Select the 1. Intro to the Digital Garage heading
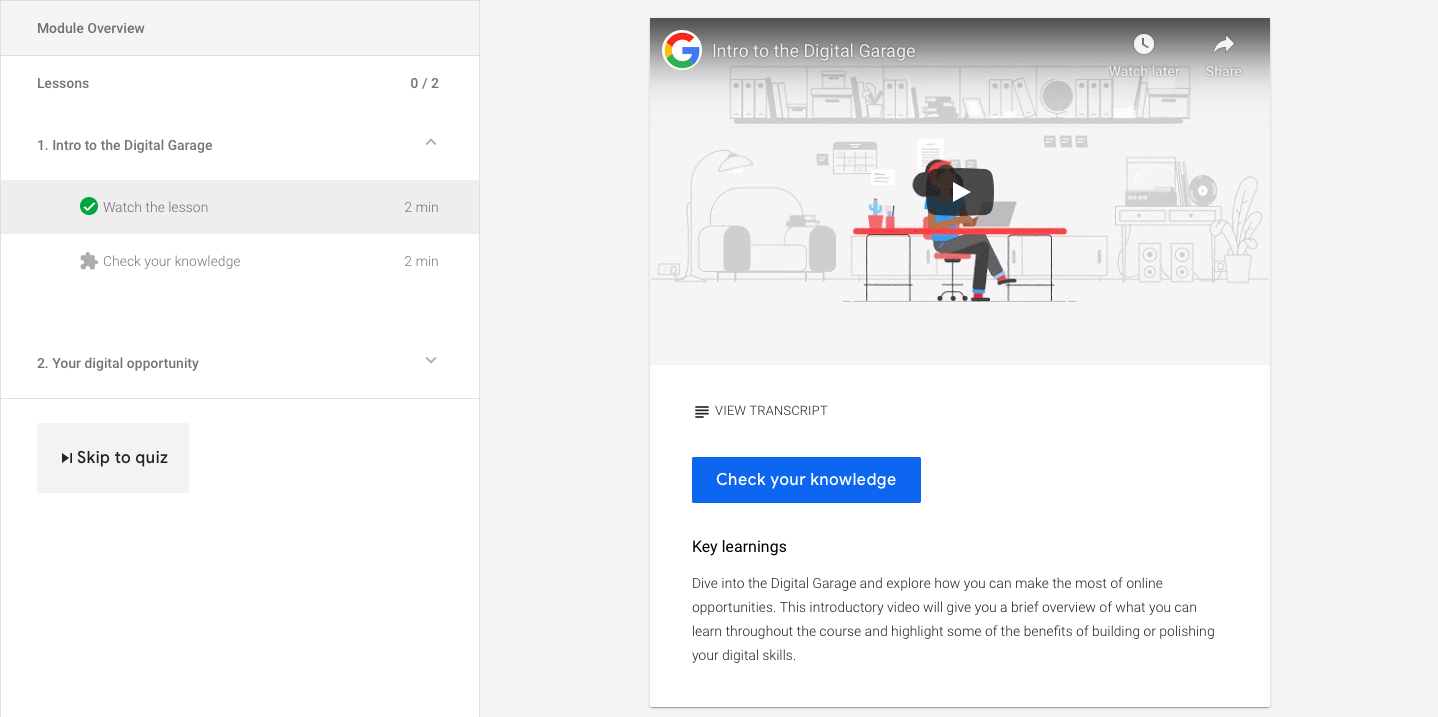Viewport: 1438px width, 717px height. (x=125, y=145)
